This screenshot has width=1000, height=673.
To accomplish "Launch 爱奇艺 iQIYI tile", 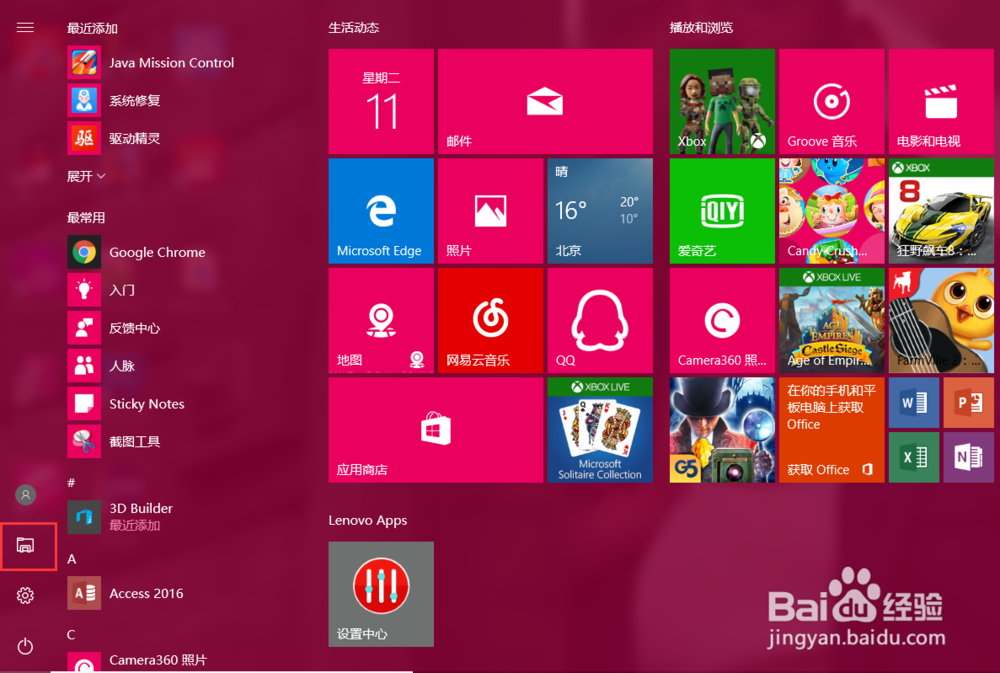I will pos(723,211).
